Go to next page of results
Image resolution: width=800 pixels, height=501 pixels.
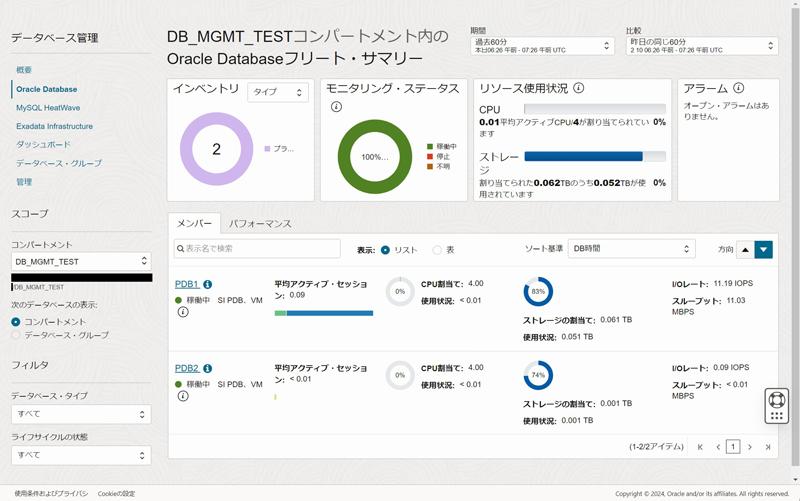(x=749, y=447)
